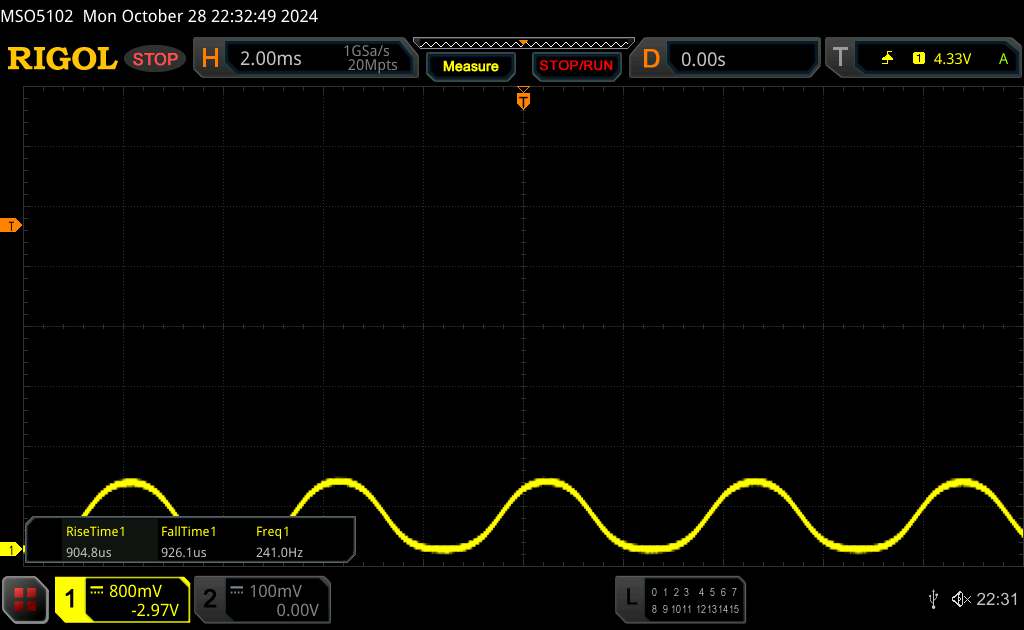Select the RiseTime1 measurement item
The width and height of the screenshot is (1024, 630).
pyautogui.click(x=95, y=541)
